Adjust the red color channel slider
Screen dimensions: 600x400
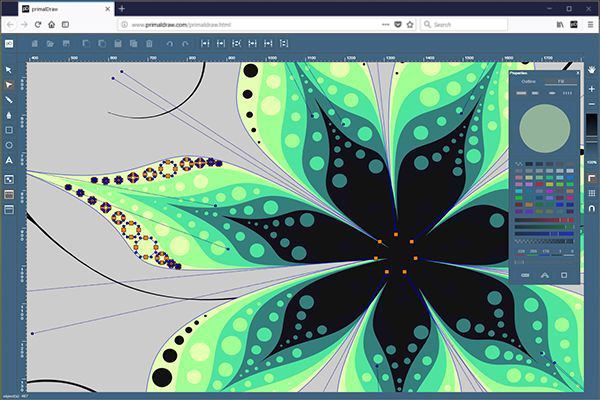(x=544, y=220)
